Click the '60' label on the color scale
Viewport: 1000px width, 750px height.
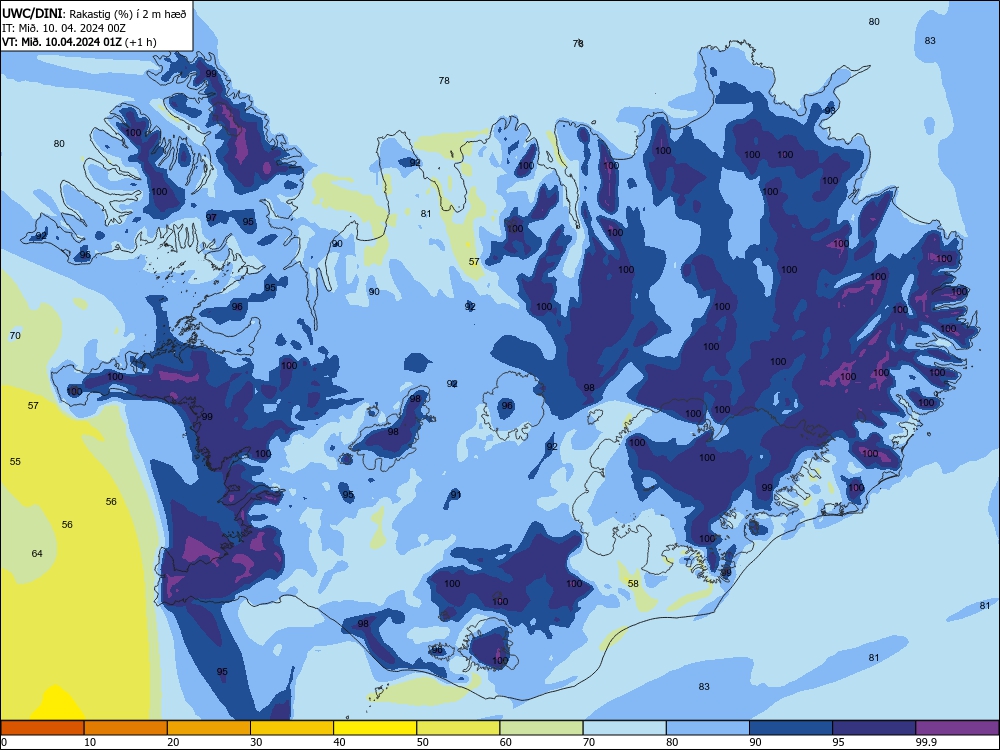pyautogui.click(x=506, y=742)
